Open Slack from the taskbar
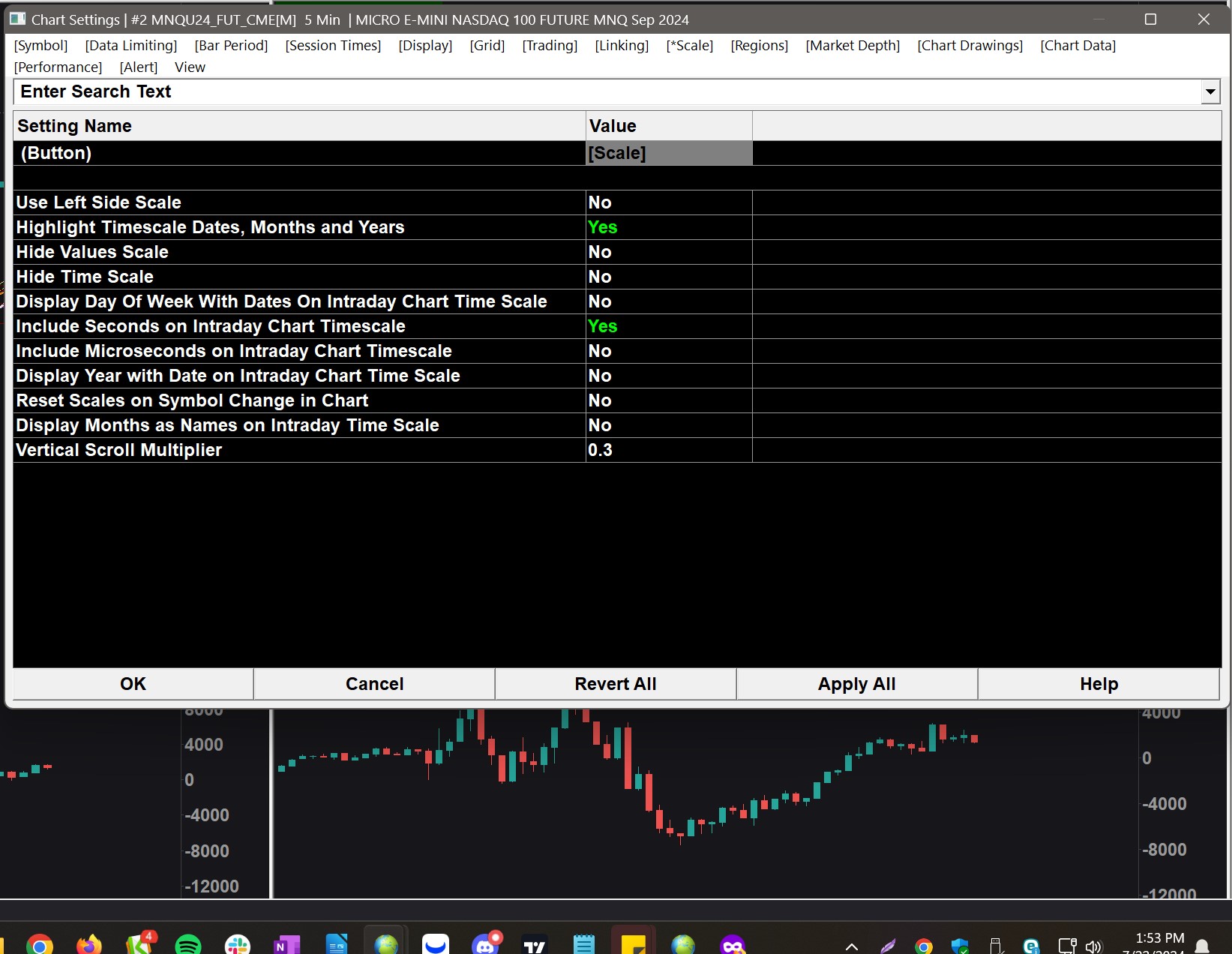Image resolution: width=1232 pixels, height=954 pixels. pos(238,944)
